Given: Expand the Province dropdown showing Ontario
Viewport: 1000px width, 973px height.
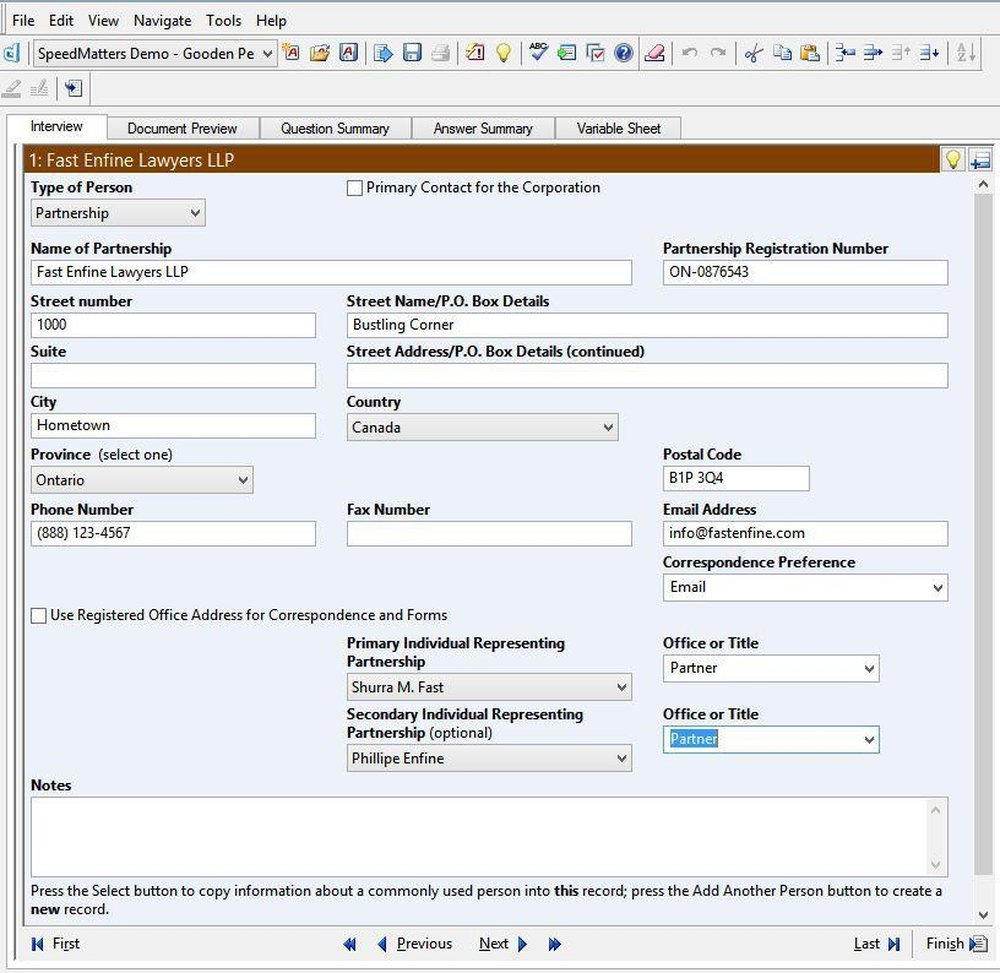Looking at the screenshot, I should tap(142, 480).
